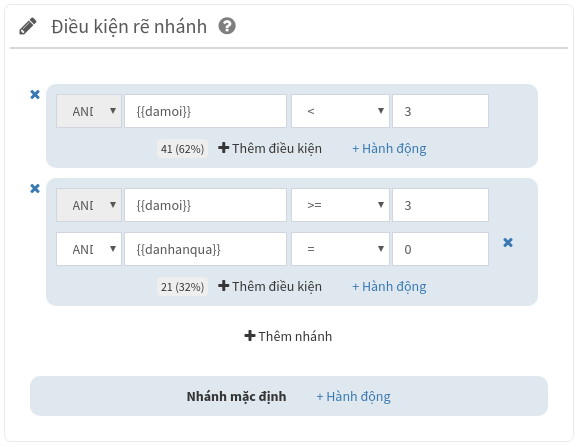
Task: Focus the {{danhanqua}} variable input field
Action: coord(205,249)
